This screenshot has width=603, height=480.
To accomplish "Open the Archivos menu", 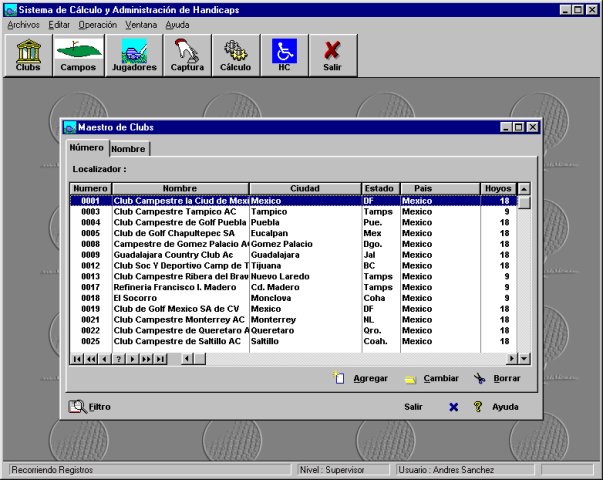I will [x=23, y=23].
